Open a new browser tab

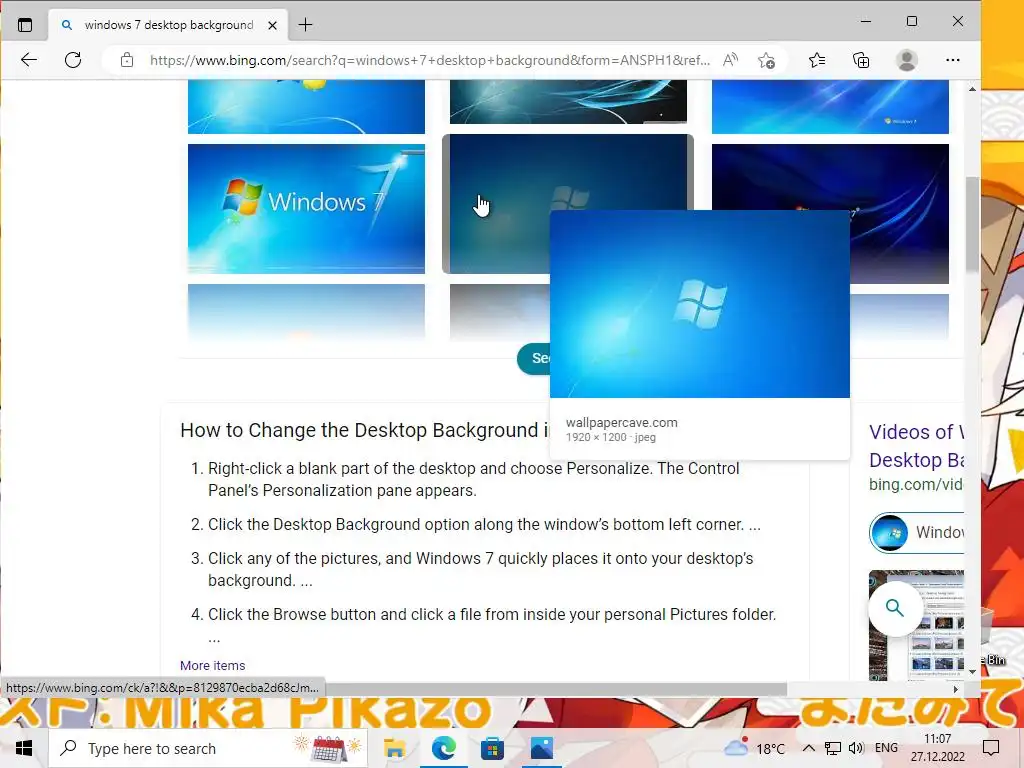pyautogui.click(x=305, y=25)
